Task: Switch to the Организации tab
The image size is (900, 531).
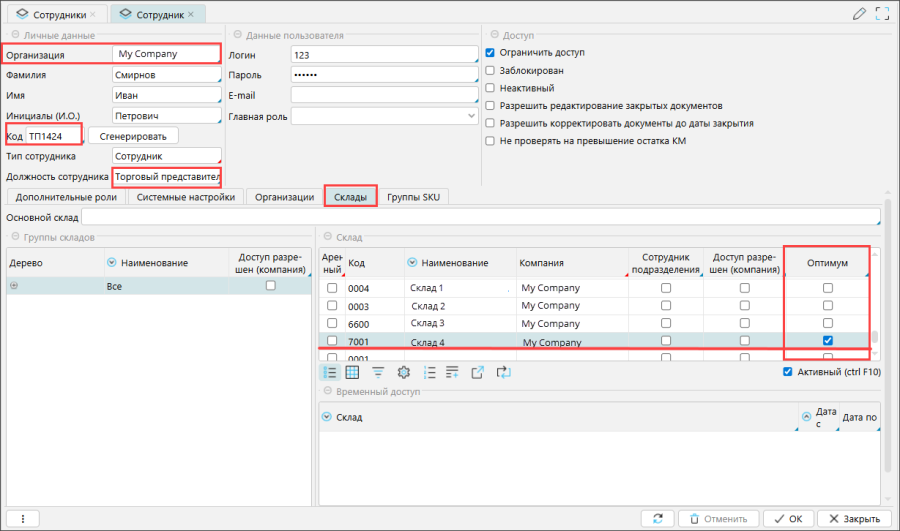Action: point(284,197)
